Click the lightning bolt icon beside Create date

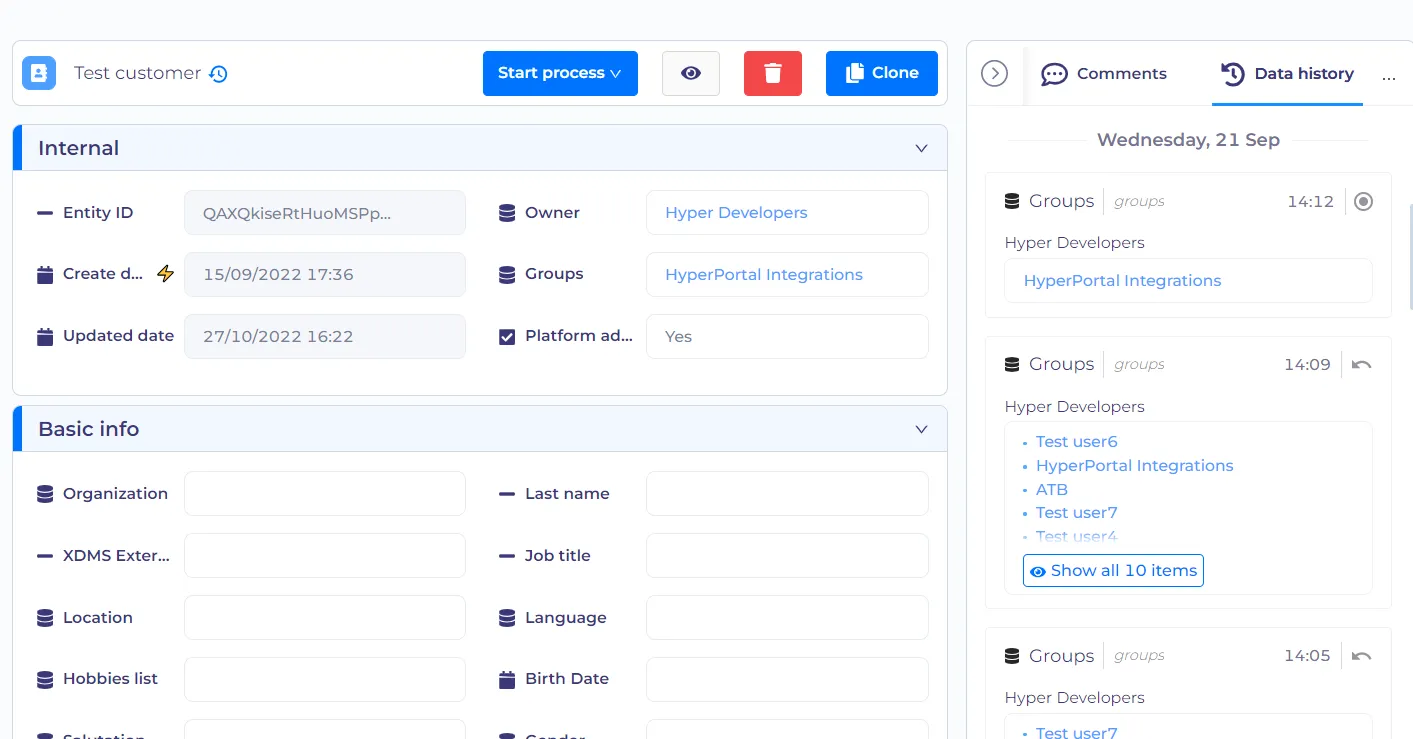pos(166,273)
